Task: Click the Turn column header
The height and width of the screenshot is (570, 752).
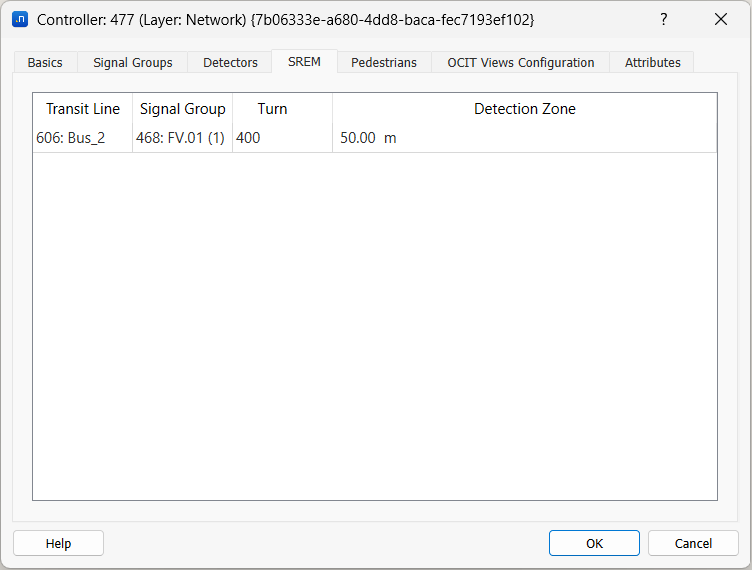Action: (272, 109)
